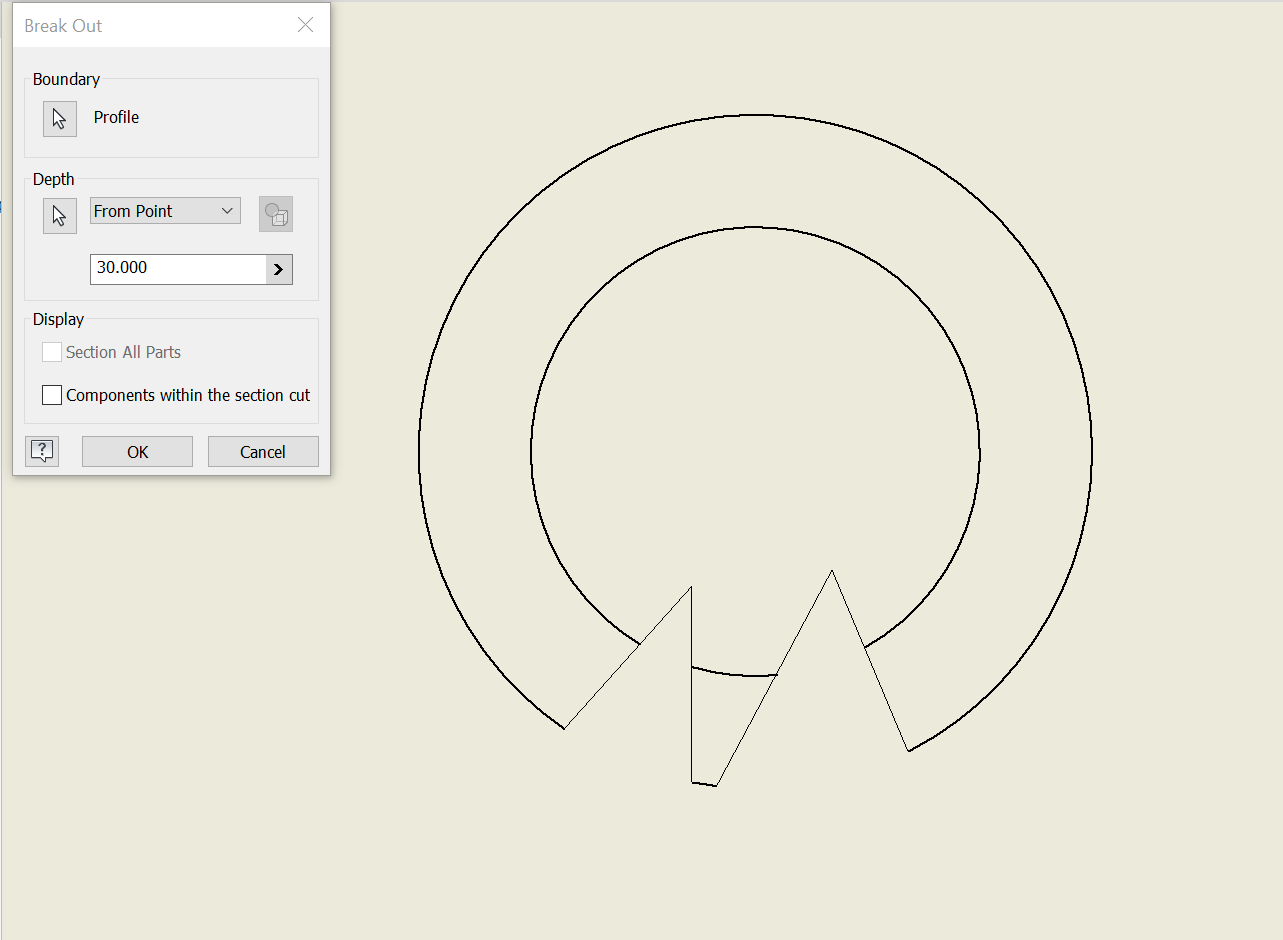Enable Components within the section cut
The image size is (1283, 940).
pos(52,395)
